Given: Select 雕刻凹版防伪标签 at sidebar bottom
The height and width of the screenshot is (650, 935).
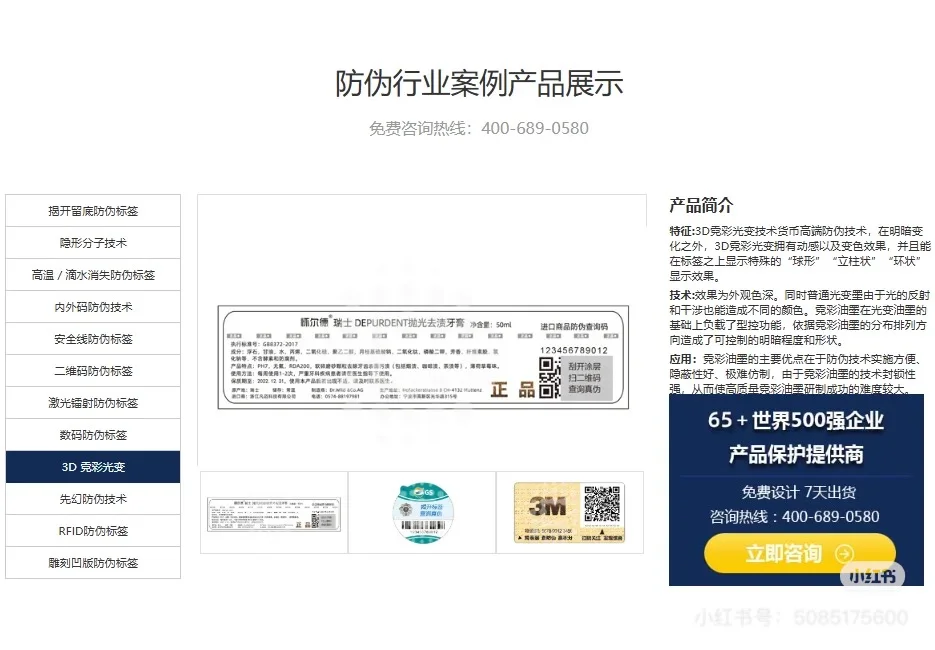Looking at the screenshot, I should click(92, 562).
